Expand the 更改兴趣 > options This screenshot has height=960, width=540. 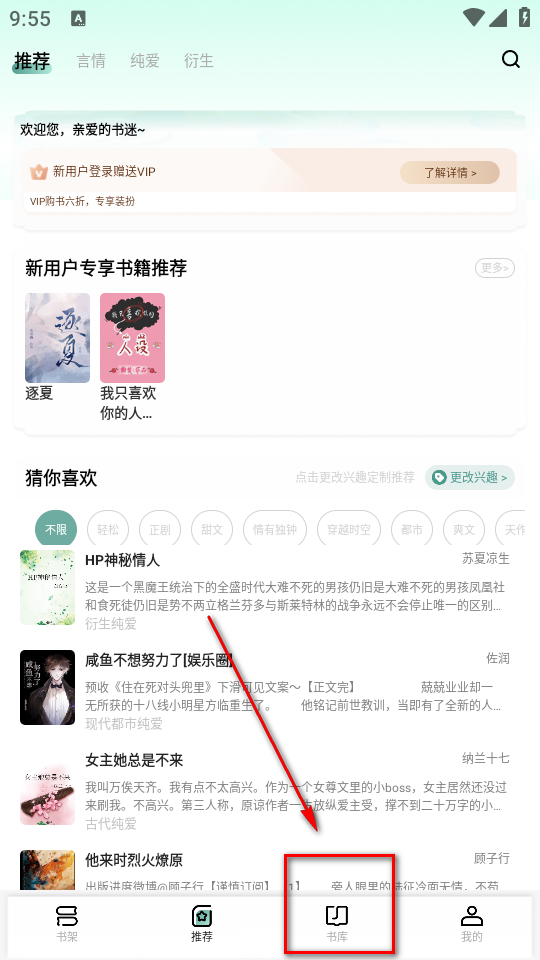click(x=470, y=477)
